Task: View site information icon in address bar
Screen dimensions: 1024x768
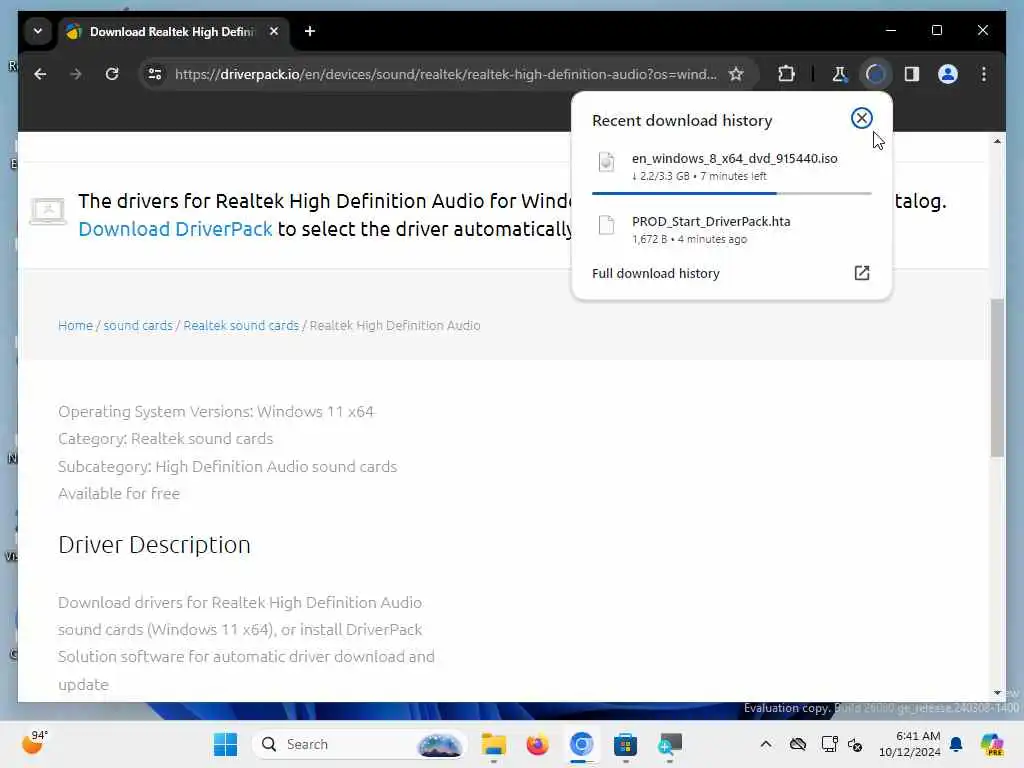Action: coord(155,74)
